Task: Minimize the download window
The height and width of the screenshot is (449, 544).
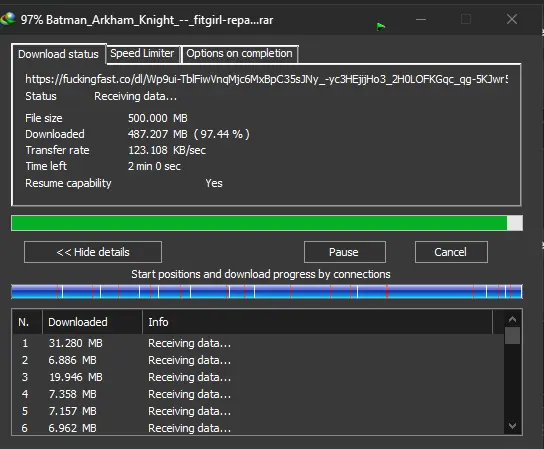Action: 420,19
